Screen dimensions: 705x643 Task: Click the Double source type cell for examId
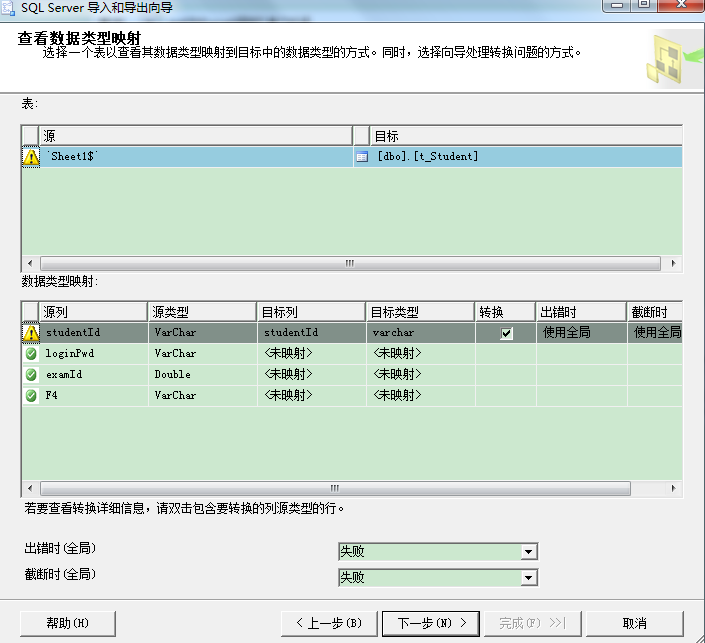click(x=203, y=375)
